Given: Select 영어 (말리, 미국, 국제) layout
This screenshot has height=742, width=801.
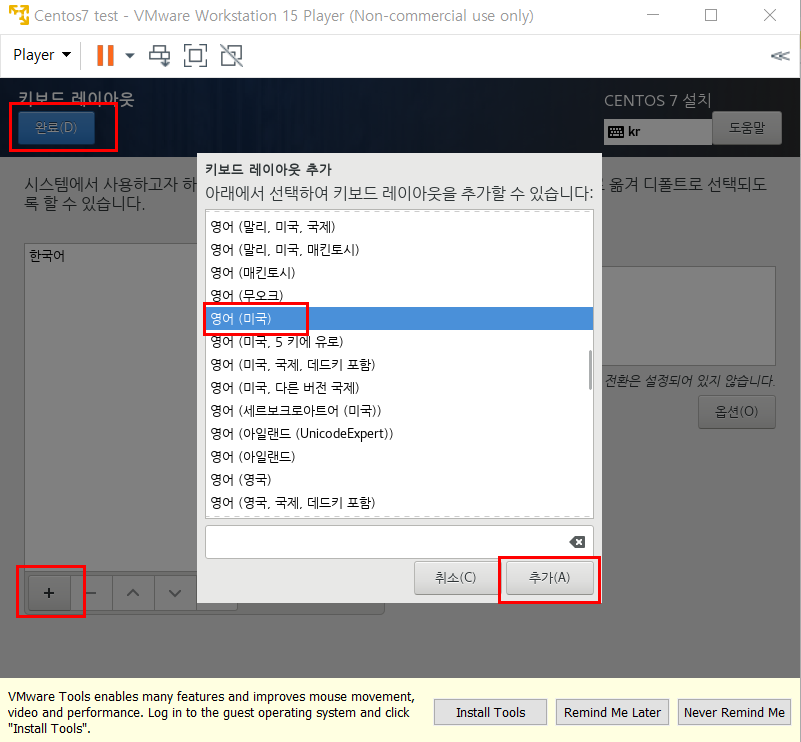Looking at the screenshot, I should 399,227.
